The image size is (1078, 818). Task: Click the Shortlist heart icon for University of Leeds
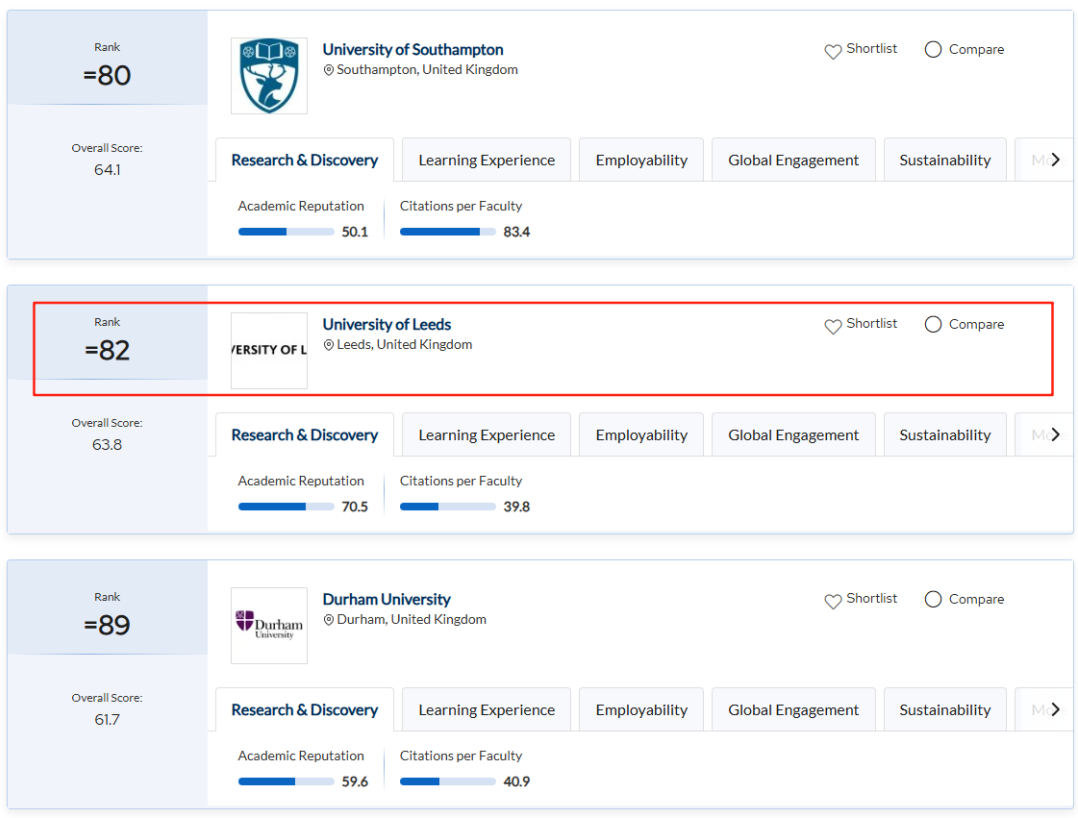(x=833, y=327)
